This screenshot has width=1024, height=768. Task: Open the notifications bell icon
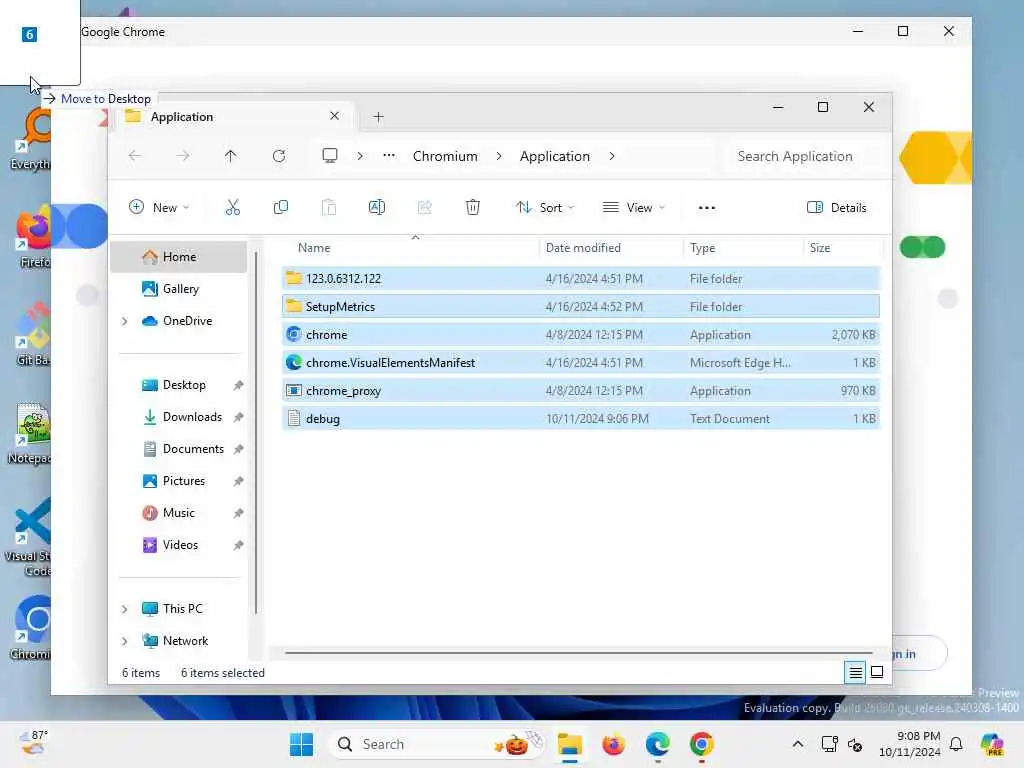tap(956, 744)
